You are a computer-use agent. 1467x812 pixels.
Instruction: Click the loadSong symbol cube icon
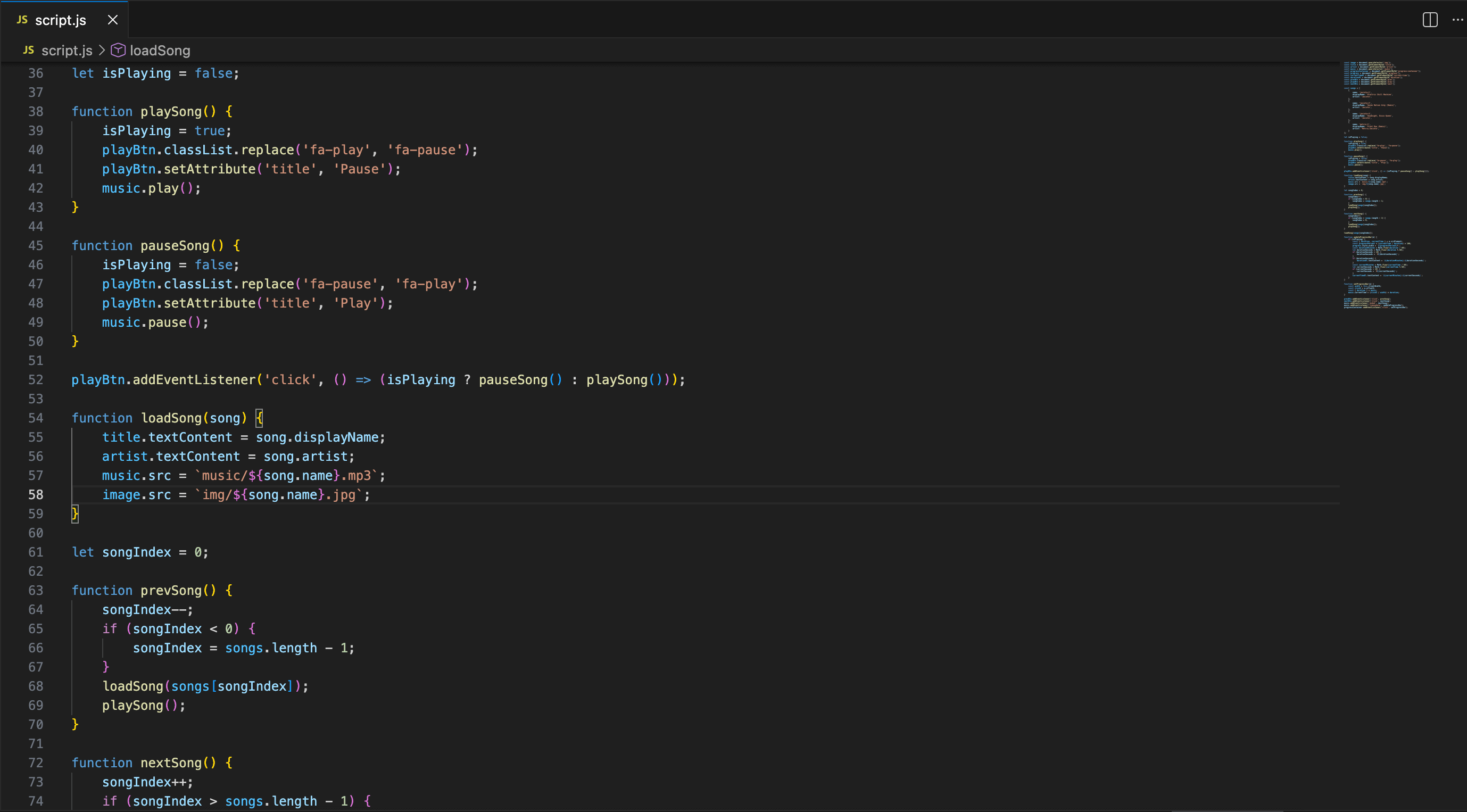[118, 50]
